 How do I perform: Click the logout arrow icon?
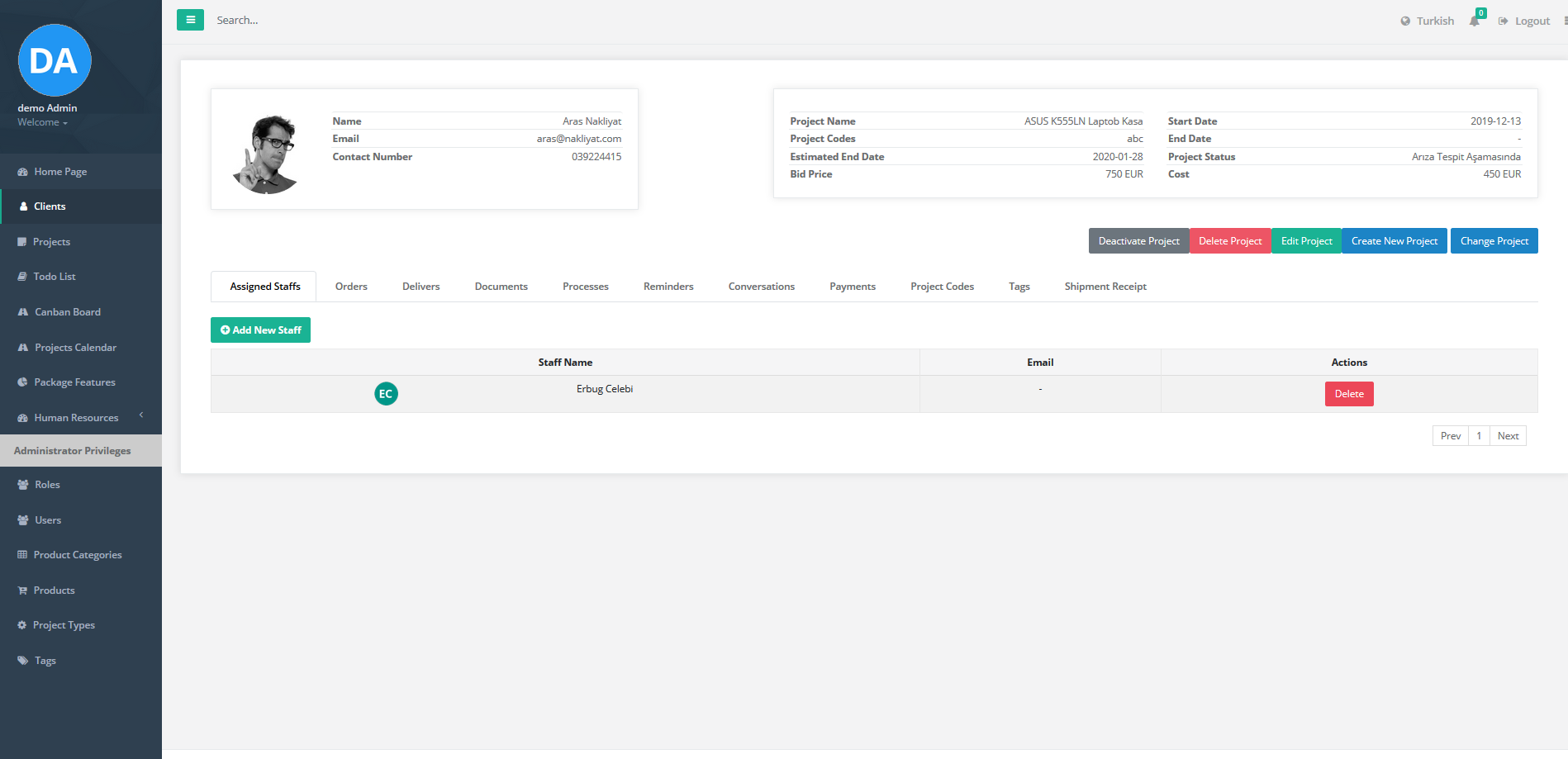(x=1504, y=21)
